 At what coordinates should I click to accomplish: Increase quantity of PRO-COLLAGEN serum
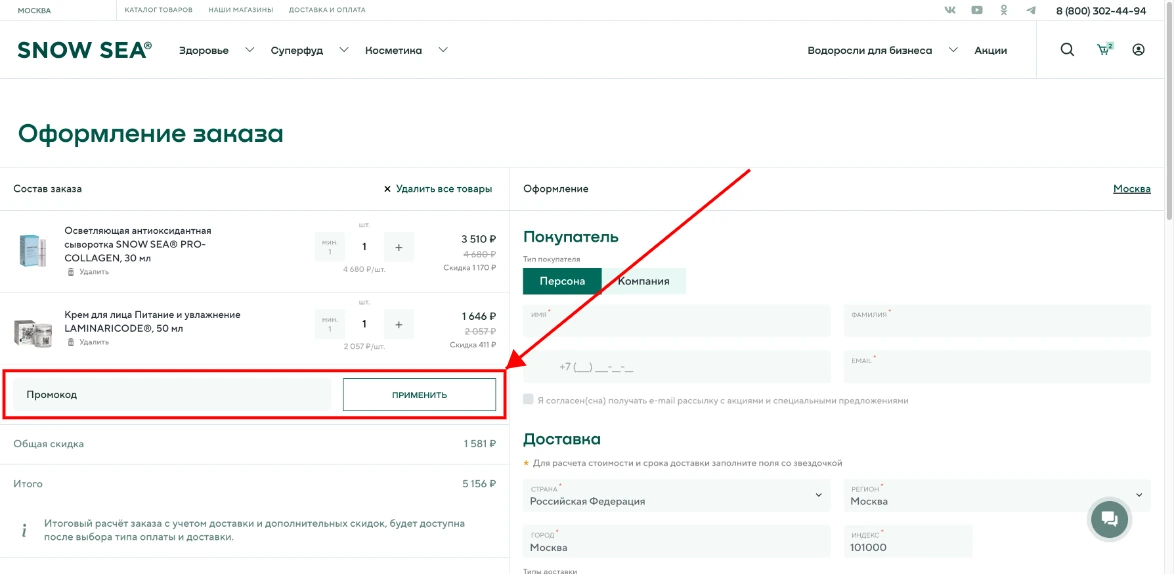point(398,247)
